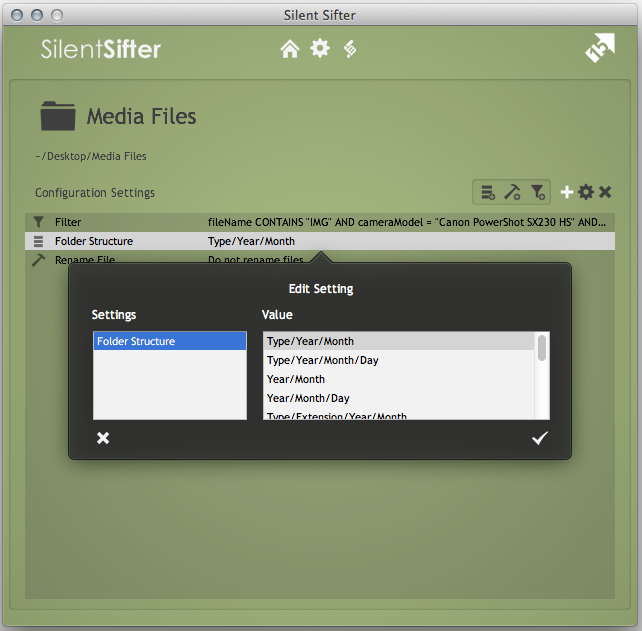Select Folder Structure in Settings list

click(x=170, y=341)
